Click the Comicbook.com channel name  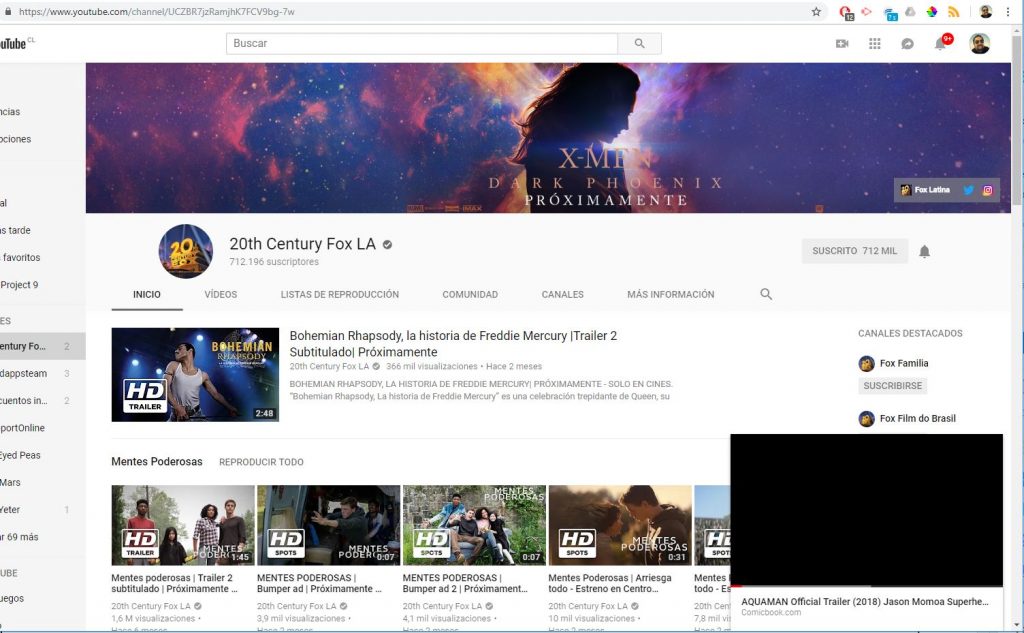click(x=771, y=613)
